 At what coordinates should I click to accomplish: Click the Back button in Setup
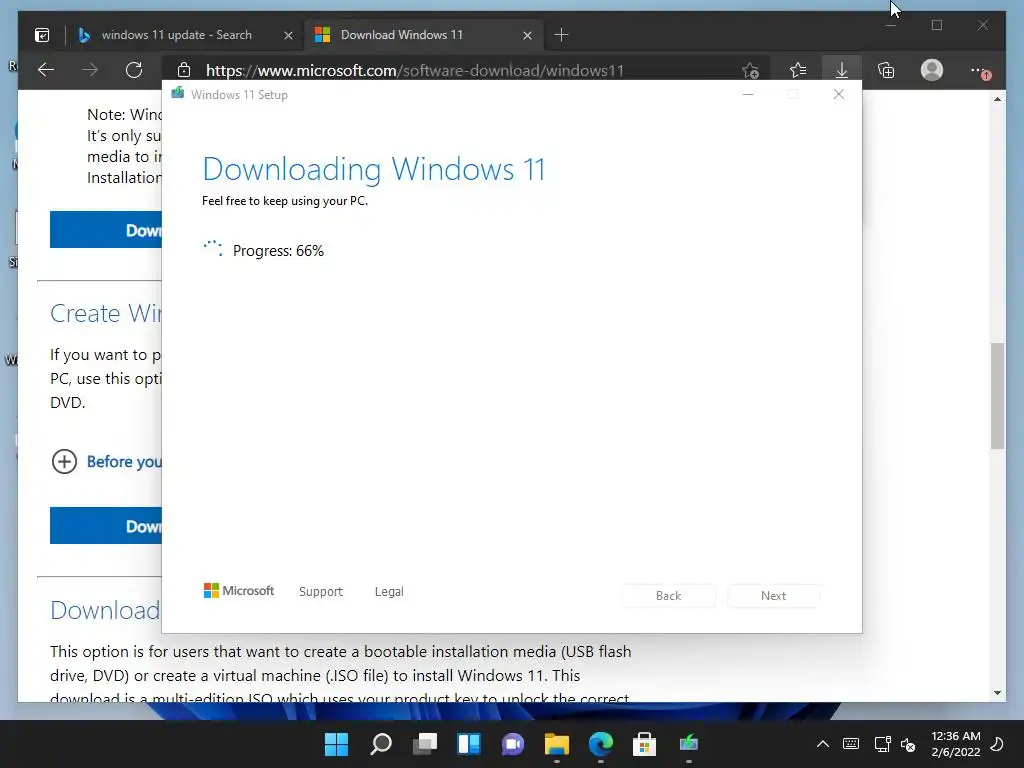[x=669, y=596]
